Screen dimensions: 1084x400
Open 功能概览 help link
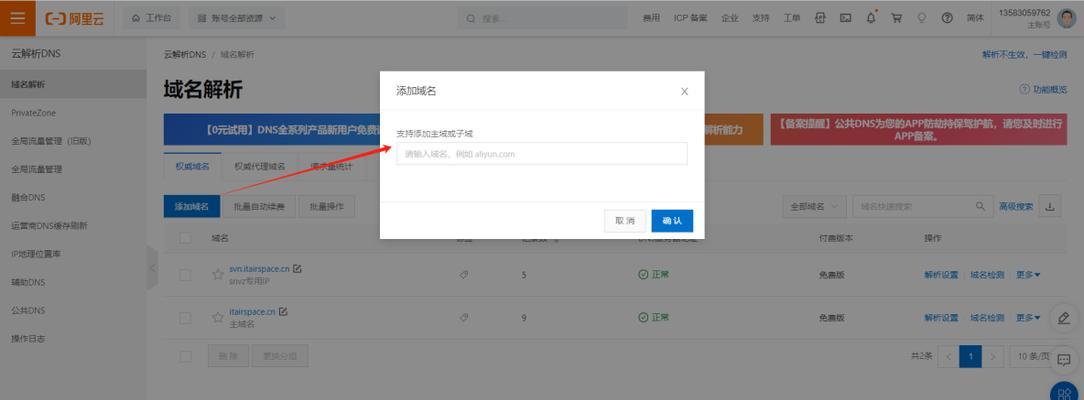[1043, 90]
